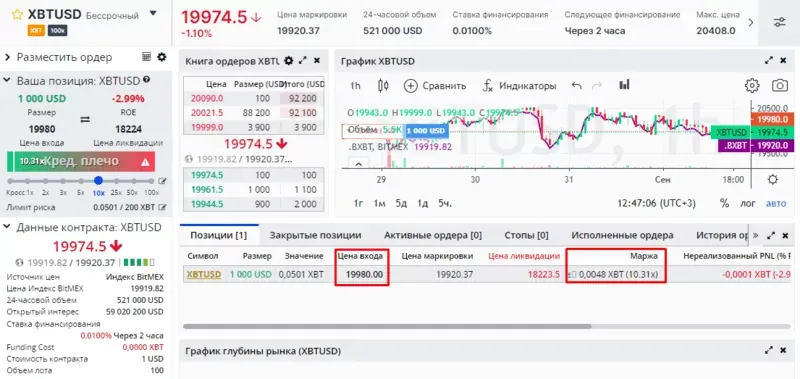This screenshot has height=379, width=800.
Task: Click the 19974.5 bid price row
Action: (254, 175)
